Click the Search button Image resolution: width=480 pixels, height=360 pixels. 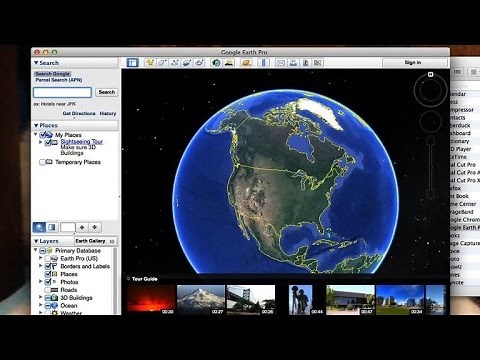pos(107,92)
